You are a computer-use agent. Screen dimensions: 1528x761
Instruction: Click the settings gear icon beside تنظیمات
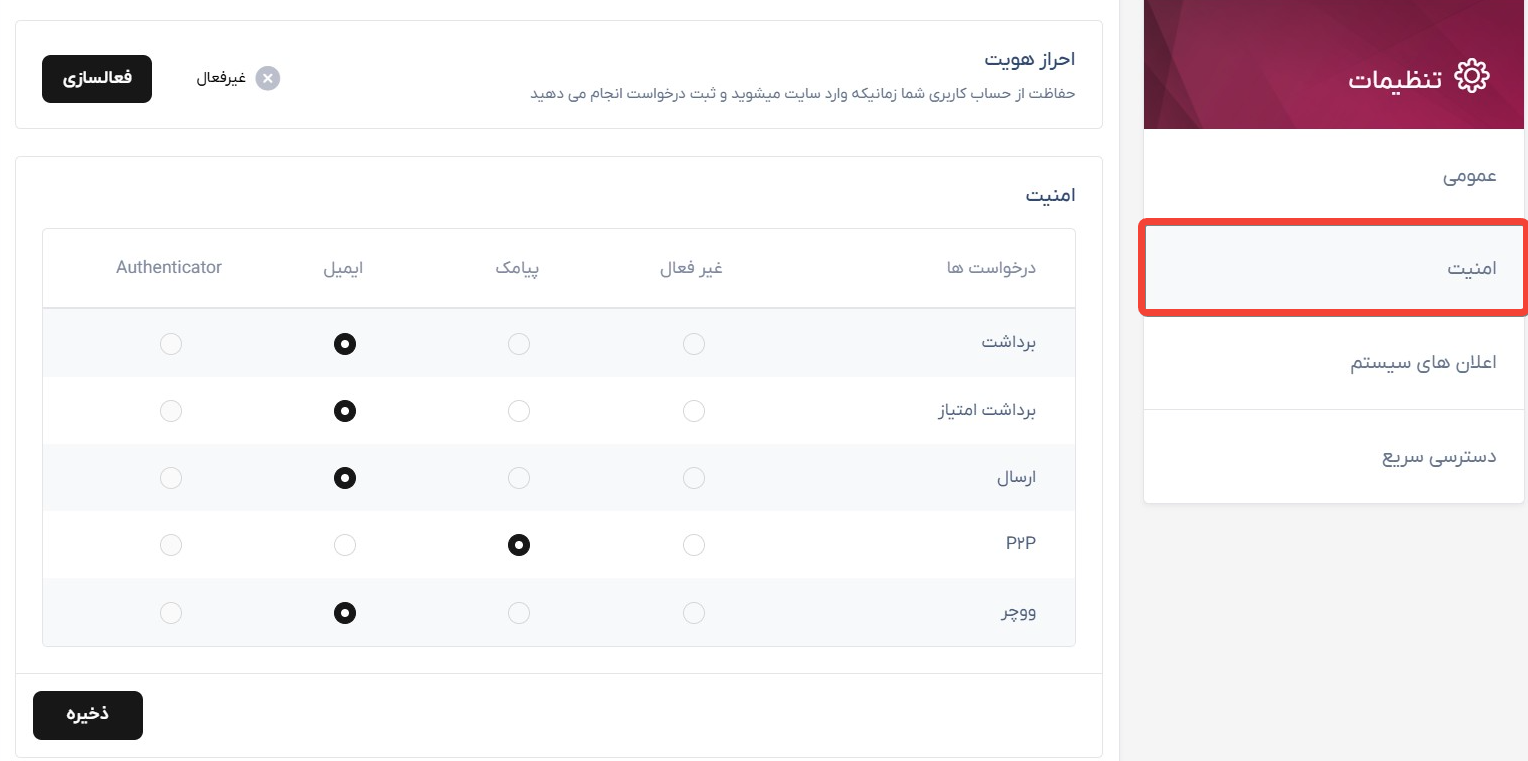[1472, 78]
